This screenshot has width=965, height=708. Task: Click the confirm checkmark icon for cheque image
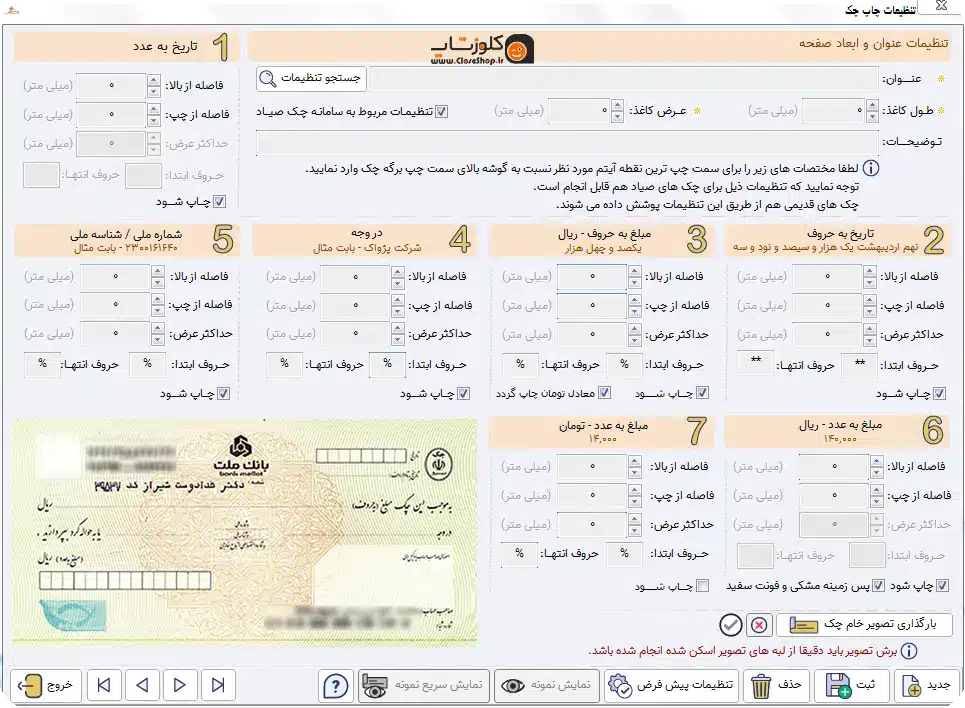pos(731,625)
